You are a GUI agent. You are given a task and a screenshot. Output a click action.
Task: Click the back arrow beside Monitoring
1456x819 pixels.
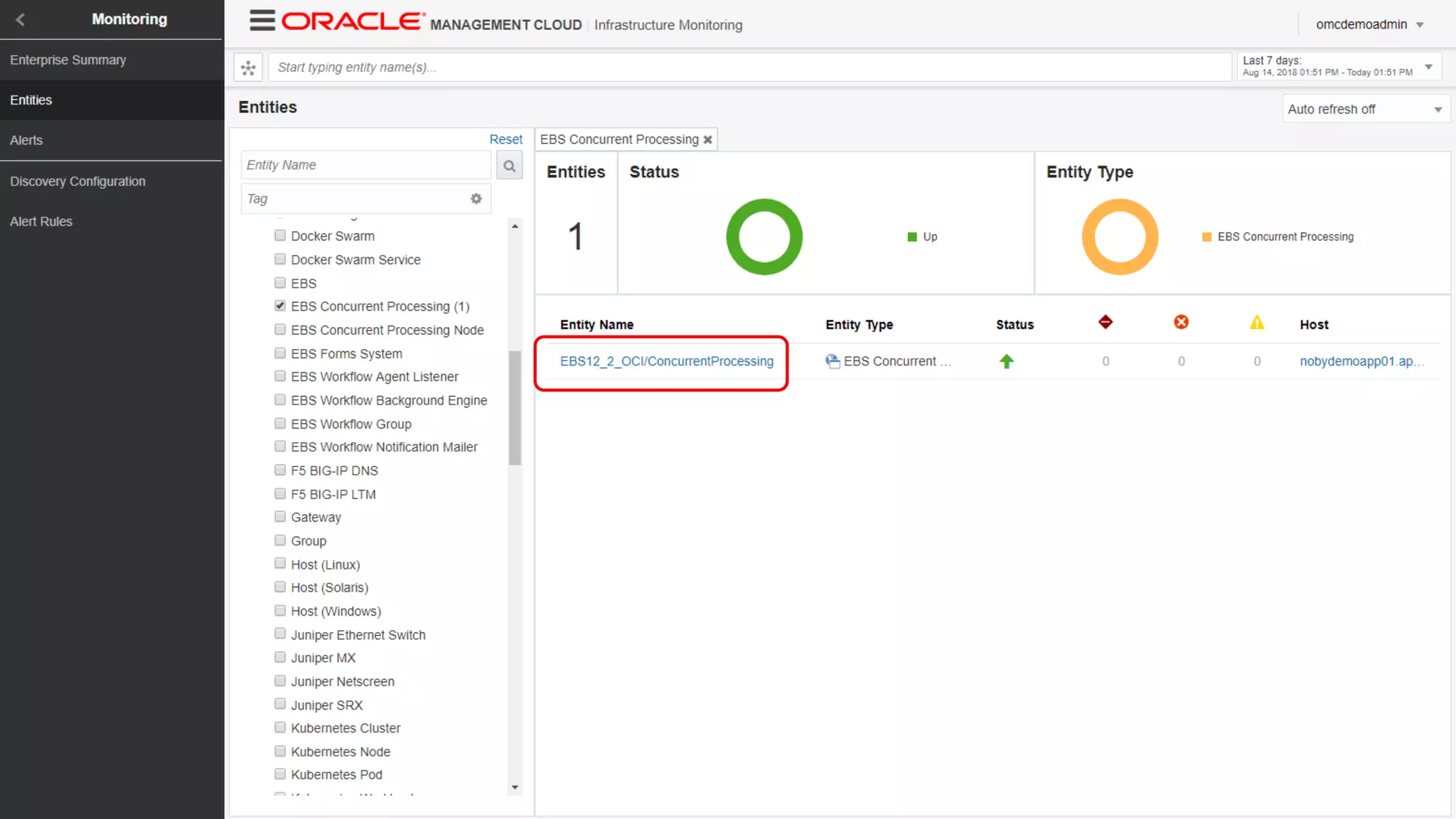[20, 20]
